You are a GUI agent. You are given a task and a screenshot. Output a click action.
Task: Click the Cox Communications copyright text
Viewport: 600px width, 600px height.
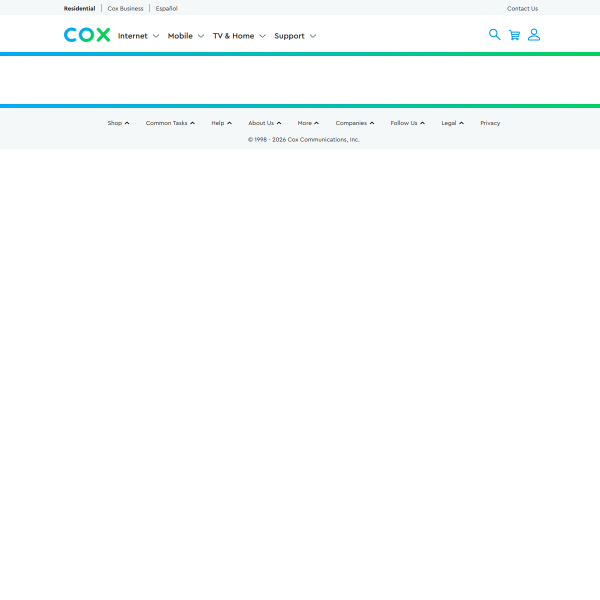point(303,140)
